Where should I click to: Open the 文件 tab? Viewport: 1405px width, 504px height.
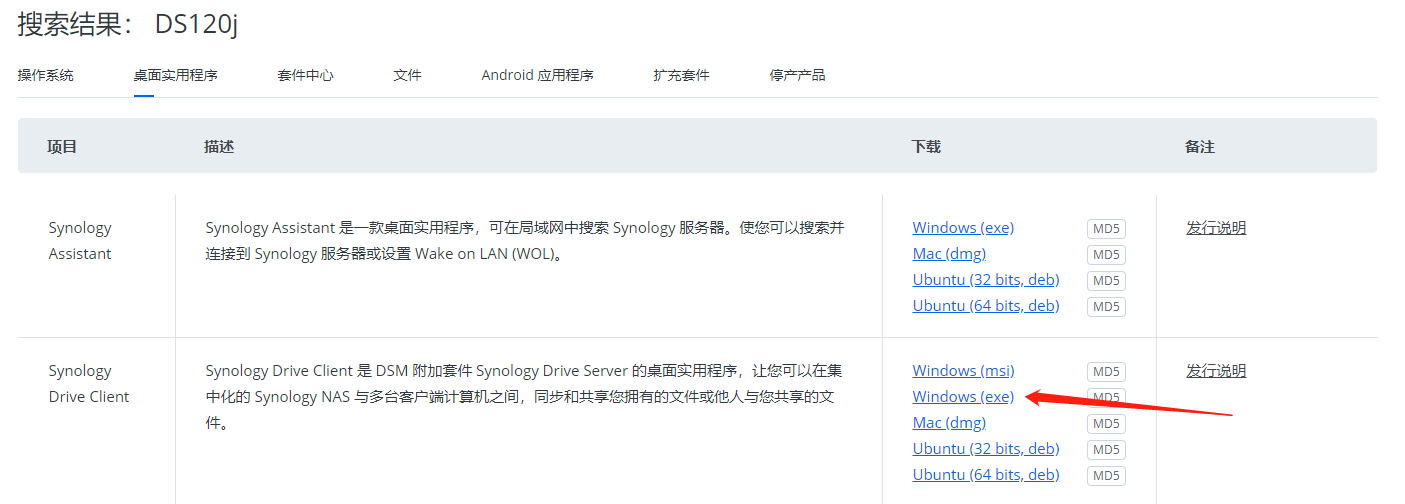click(408, 75)
